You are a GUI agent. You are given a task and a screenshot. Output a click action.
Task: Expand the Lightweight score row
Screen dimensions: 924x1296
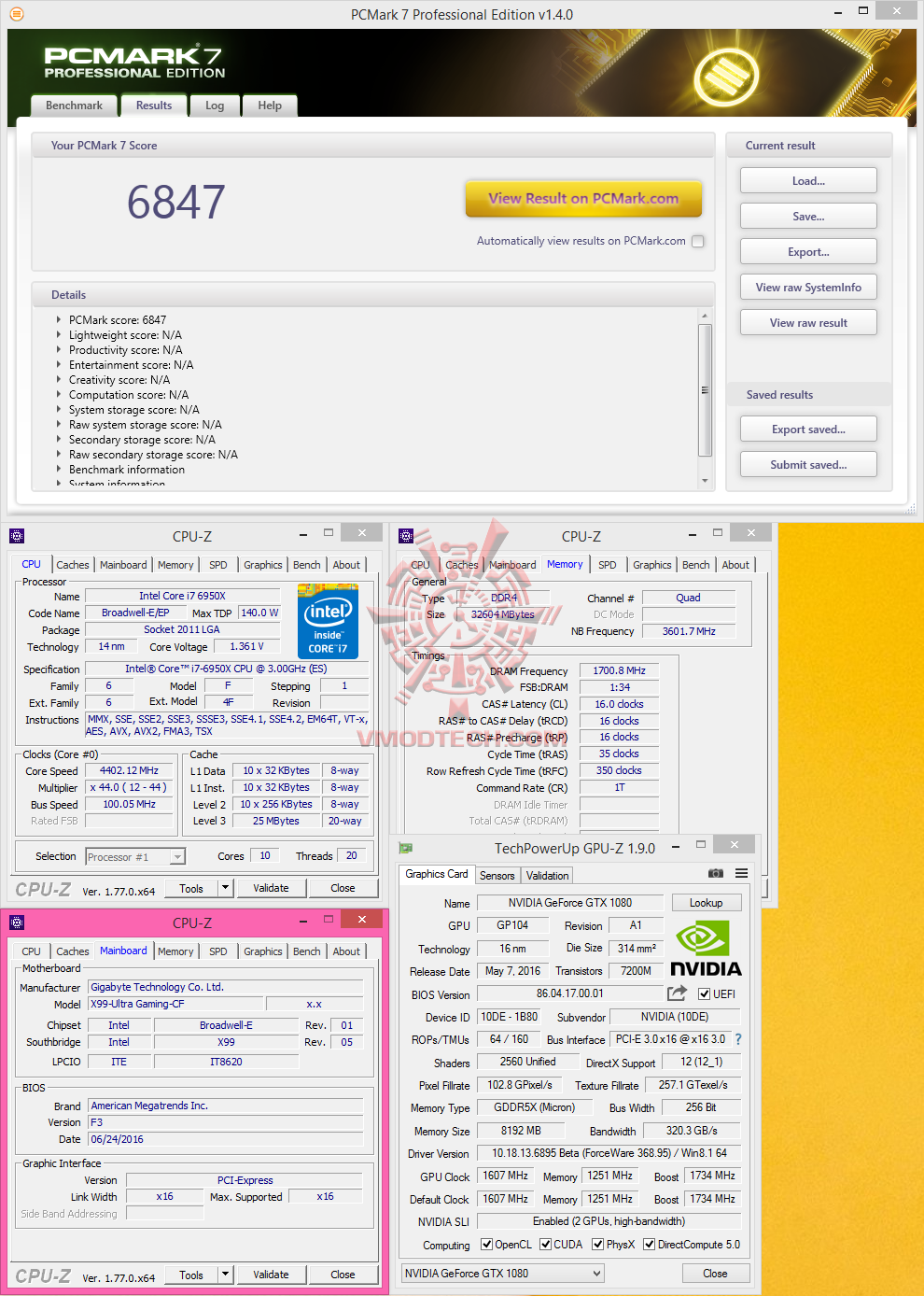click(58, 334)
